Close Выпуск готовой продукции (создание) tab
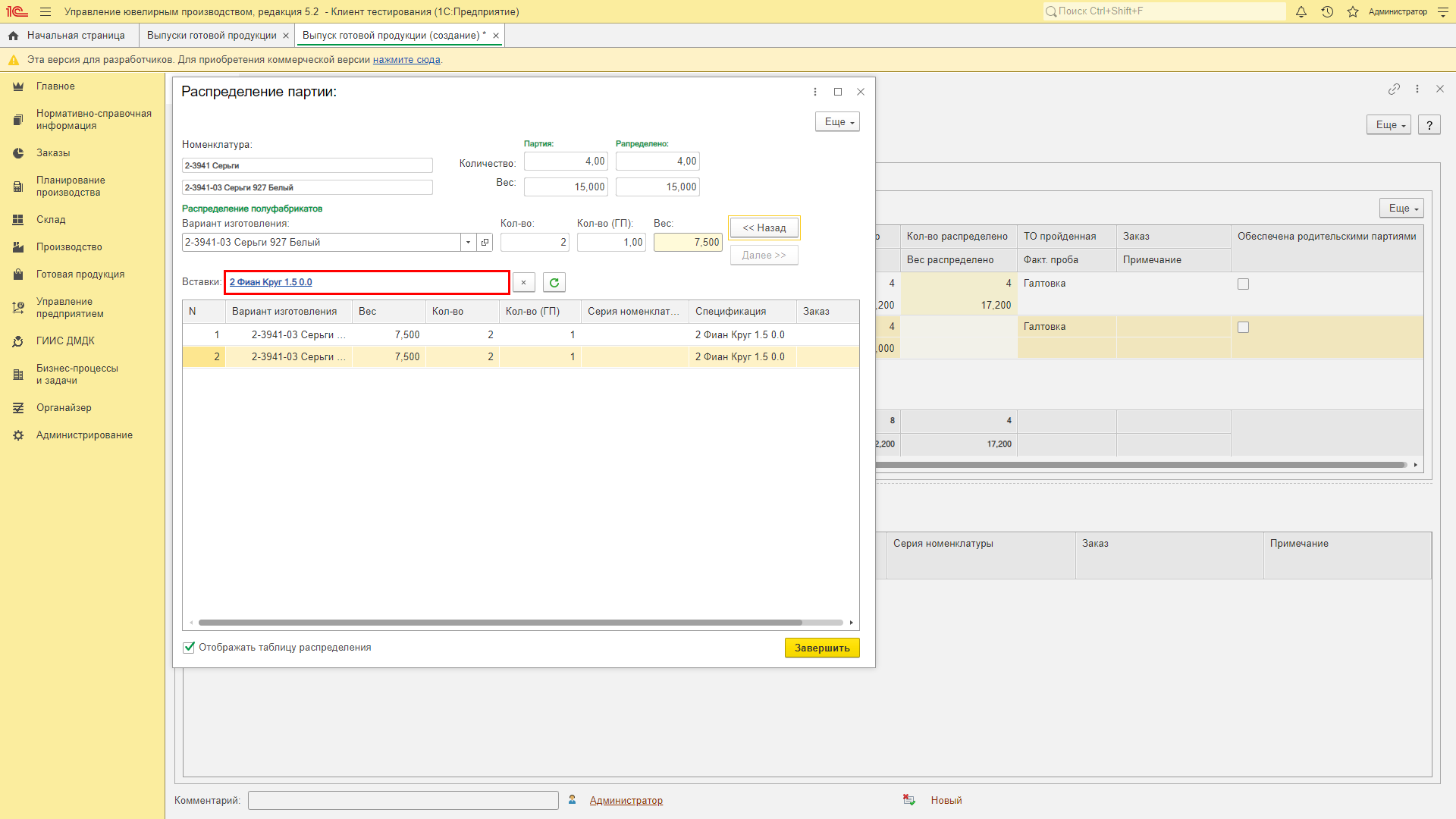The width and height of the screenshot is (1456, 819). coord(496,36)
